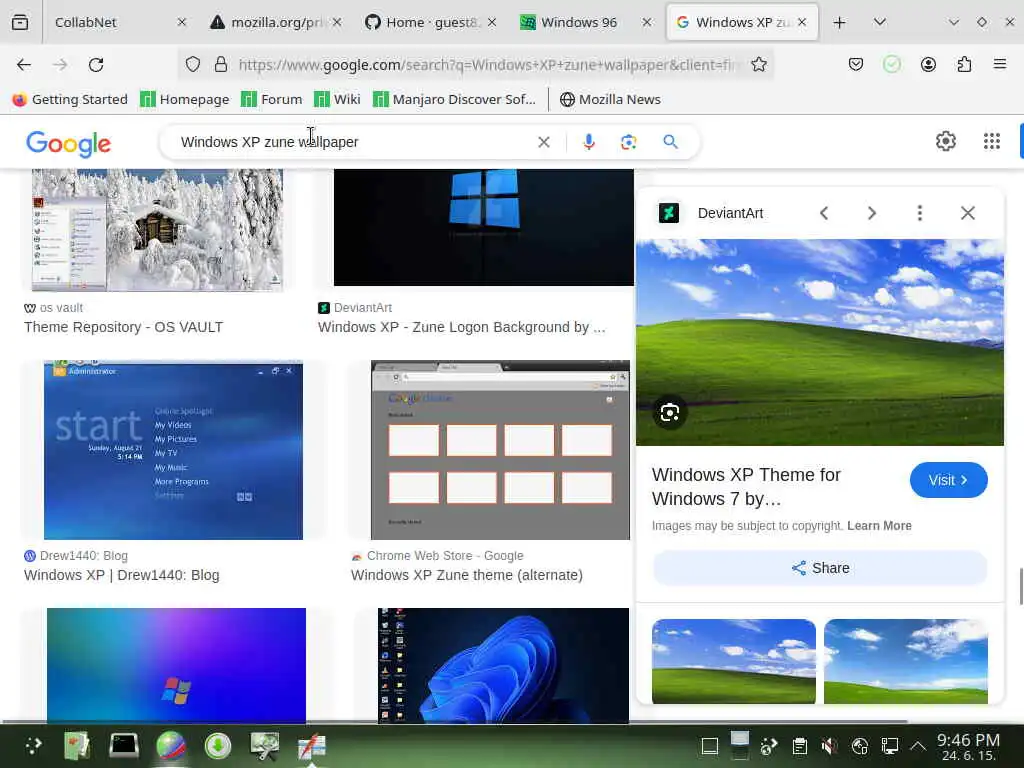Save page to Pocket
The width and height of the screenshot is (1024, 768).
click(x=856, y=65)
